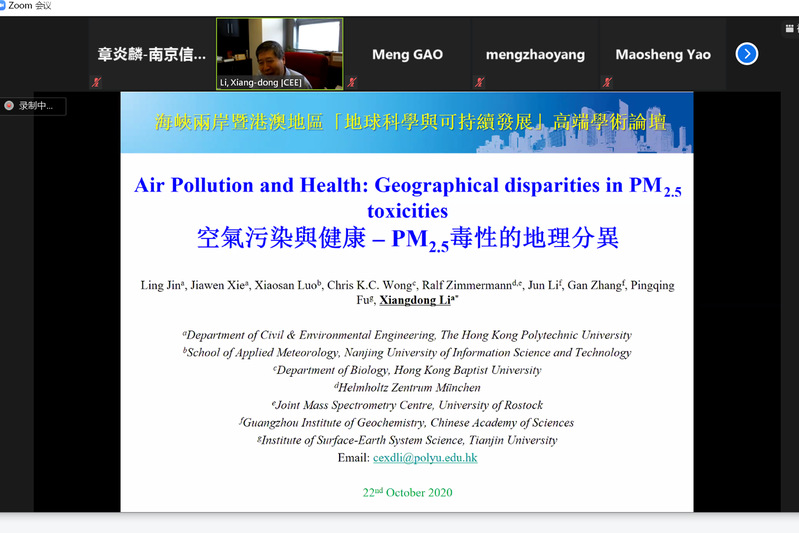This screenshot has width=799, height=533.
Task: Open the view layout icon at top right
Action: (791, 29)
